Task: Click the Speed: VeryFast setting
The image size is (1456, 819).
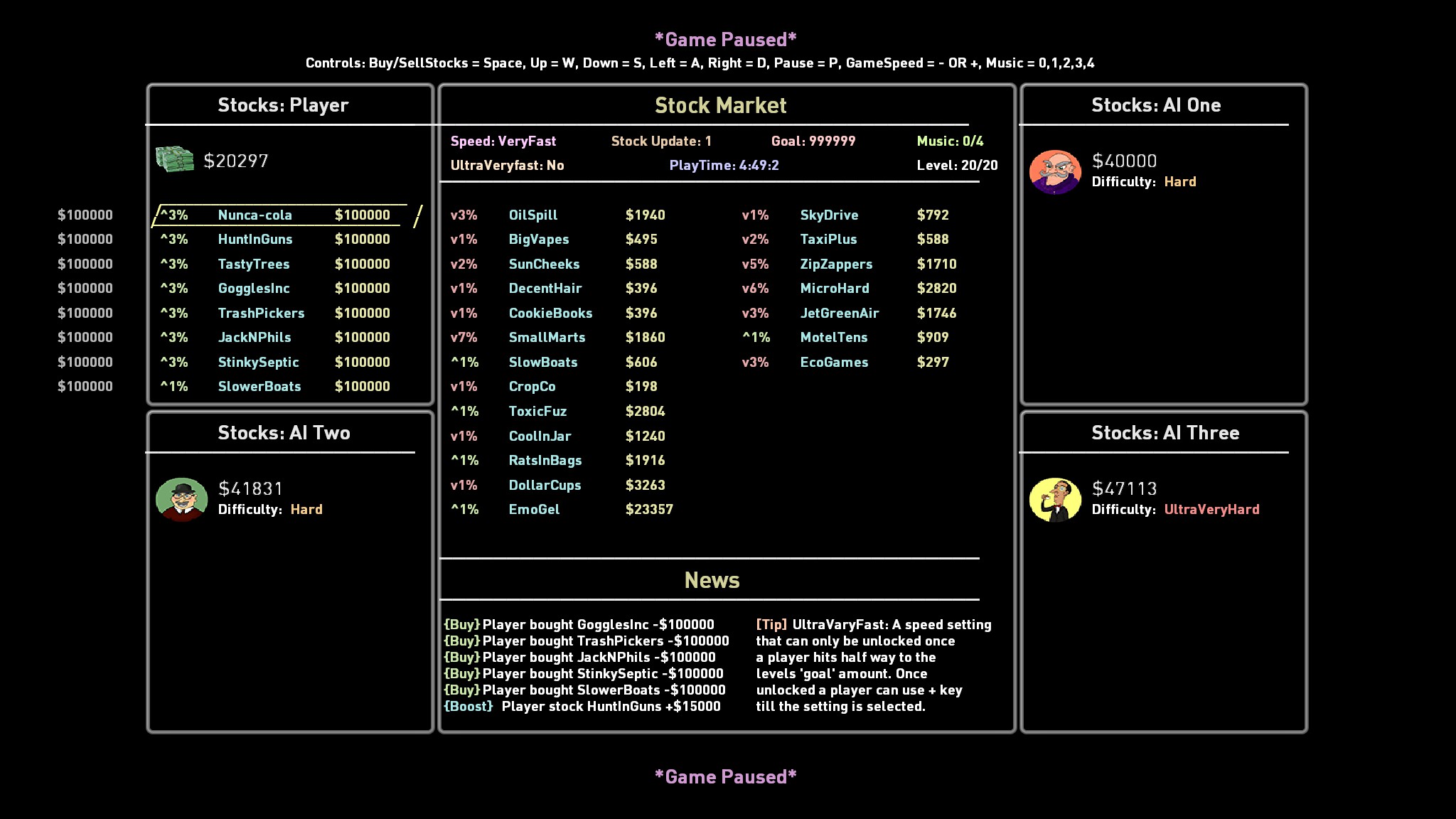Action: (x=503, y=141)
